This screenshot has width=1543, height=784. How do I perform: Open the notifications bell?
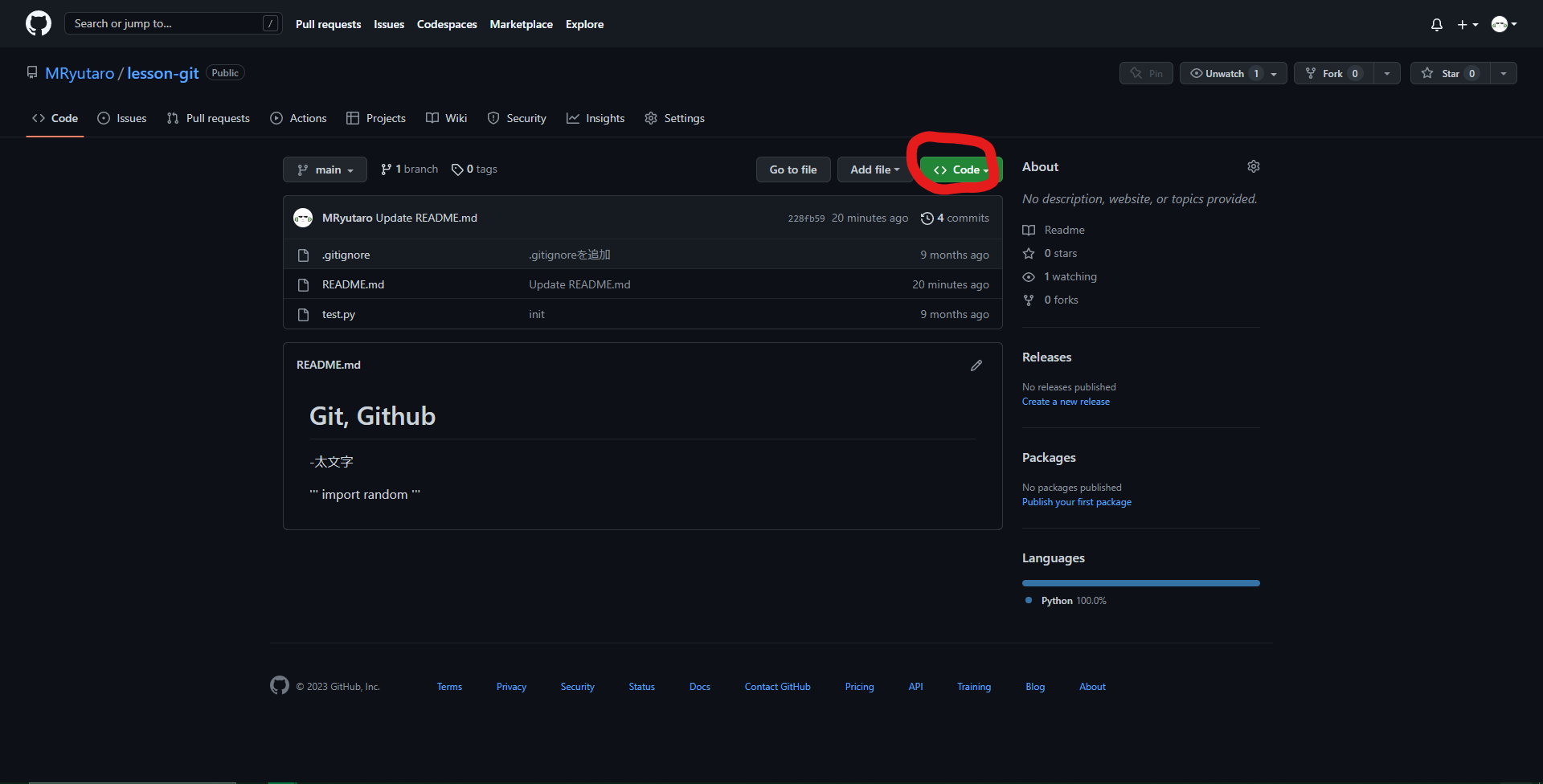click(1437, 25)
